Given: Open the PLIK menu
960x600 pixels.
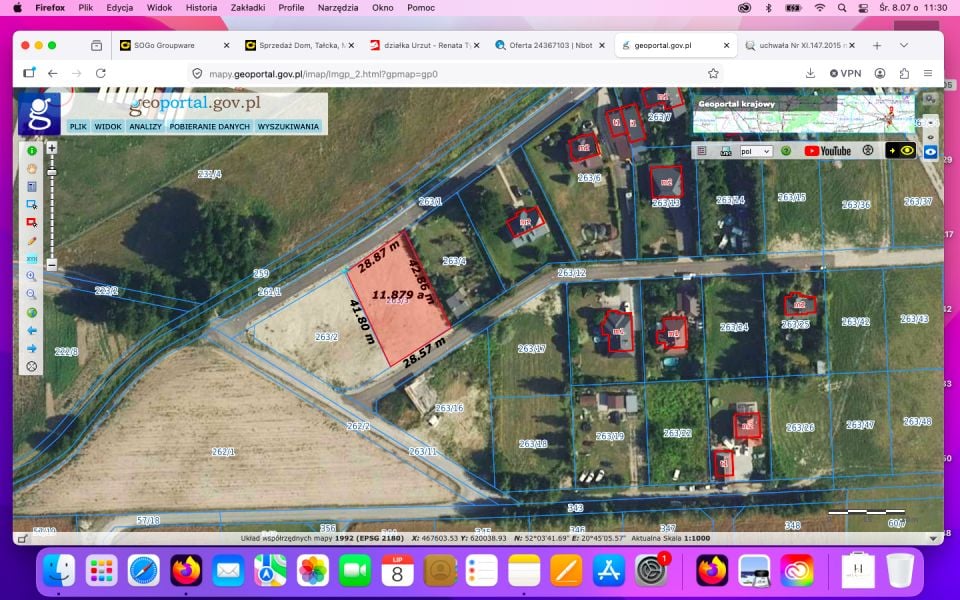Looking at the screenshot, I should point(78,126).
